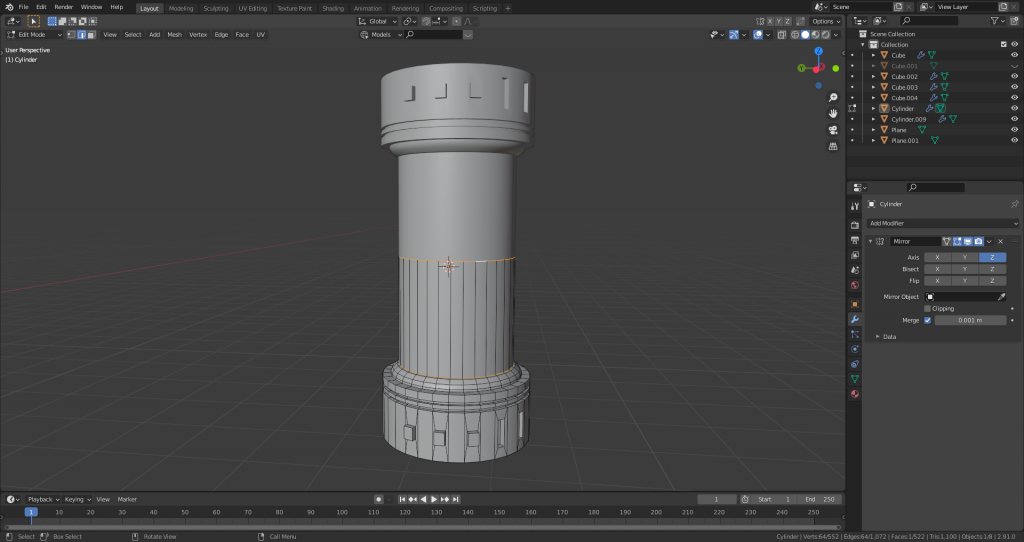Enable Bisect Y option
The image size is (1024, 542).
(x=965, y=269)
